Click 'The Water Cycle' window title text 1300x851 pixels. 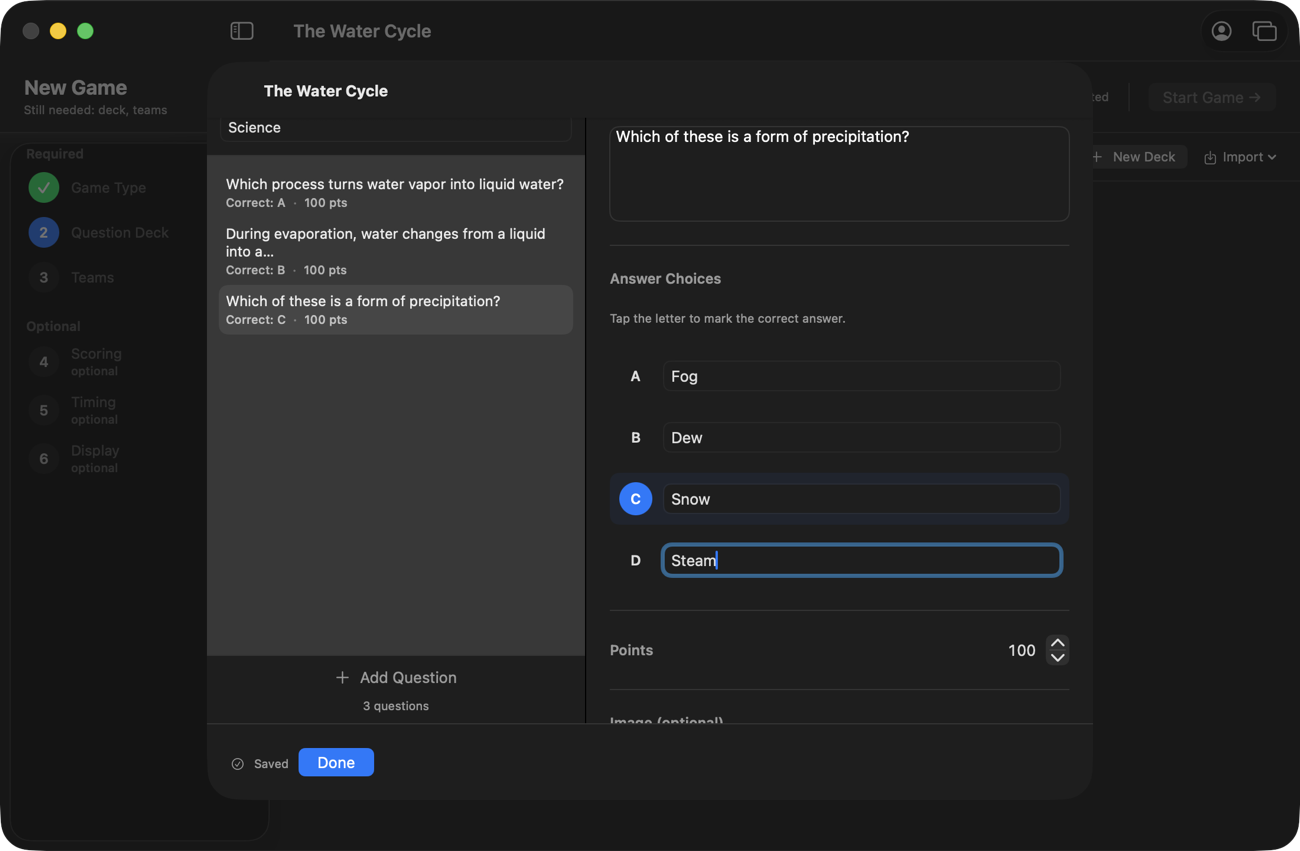(362, 31)
